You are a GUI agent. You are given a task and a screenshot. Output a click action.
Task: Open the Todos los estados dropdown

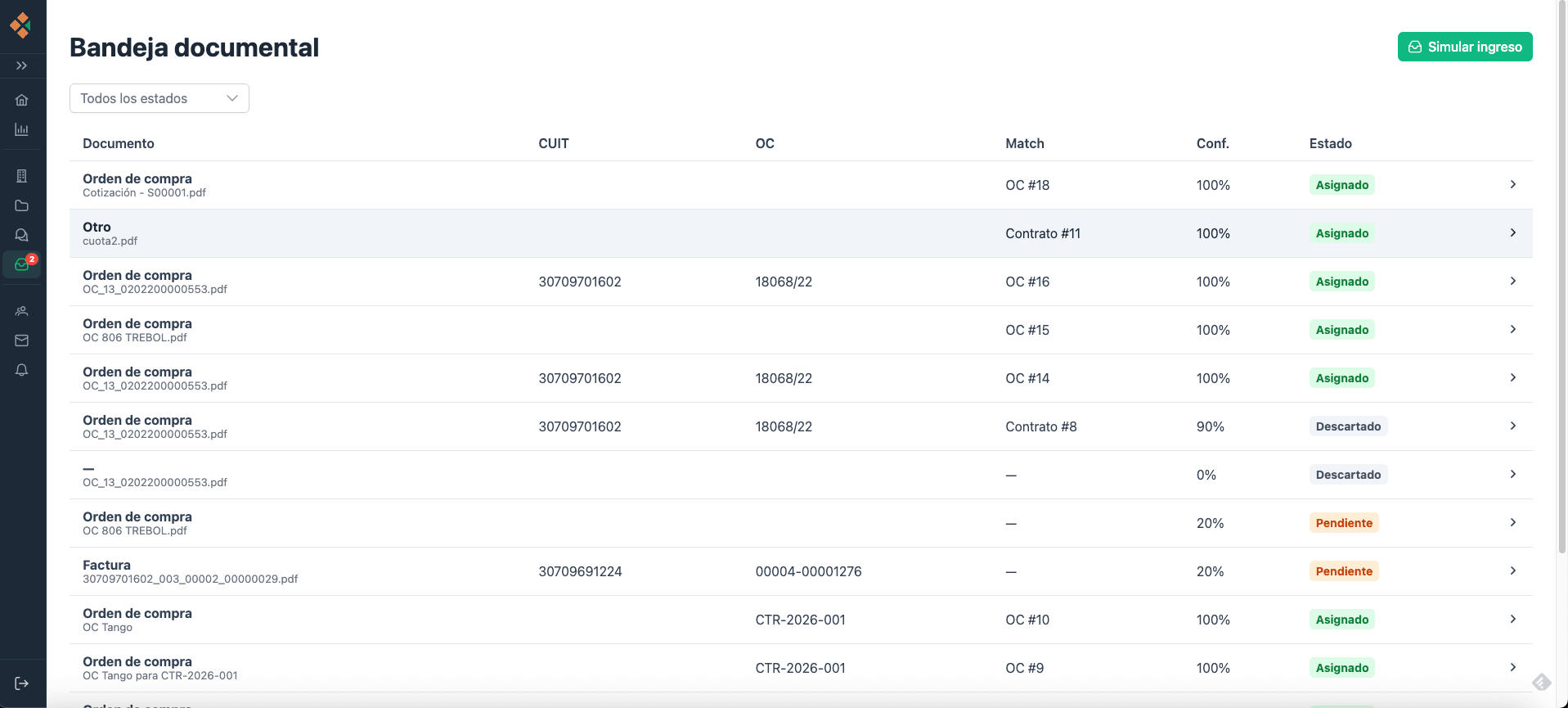point(159,98)
